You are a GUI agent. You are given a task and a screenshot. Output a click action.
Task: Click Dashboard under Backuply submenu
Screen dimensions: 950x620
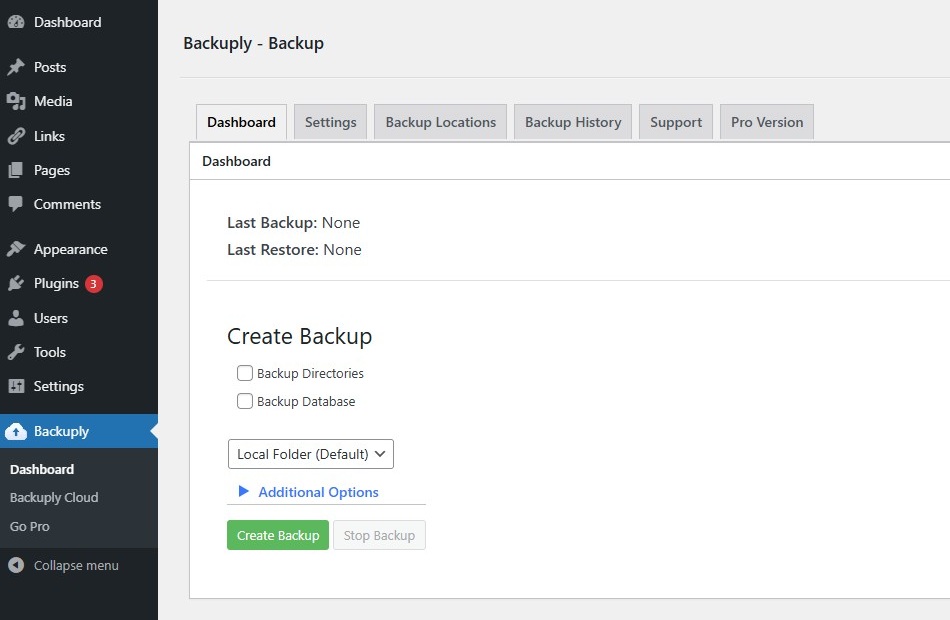[42, 469]
